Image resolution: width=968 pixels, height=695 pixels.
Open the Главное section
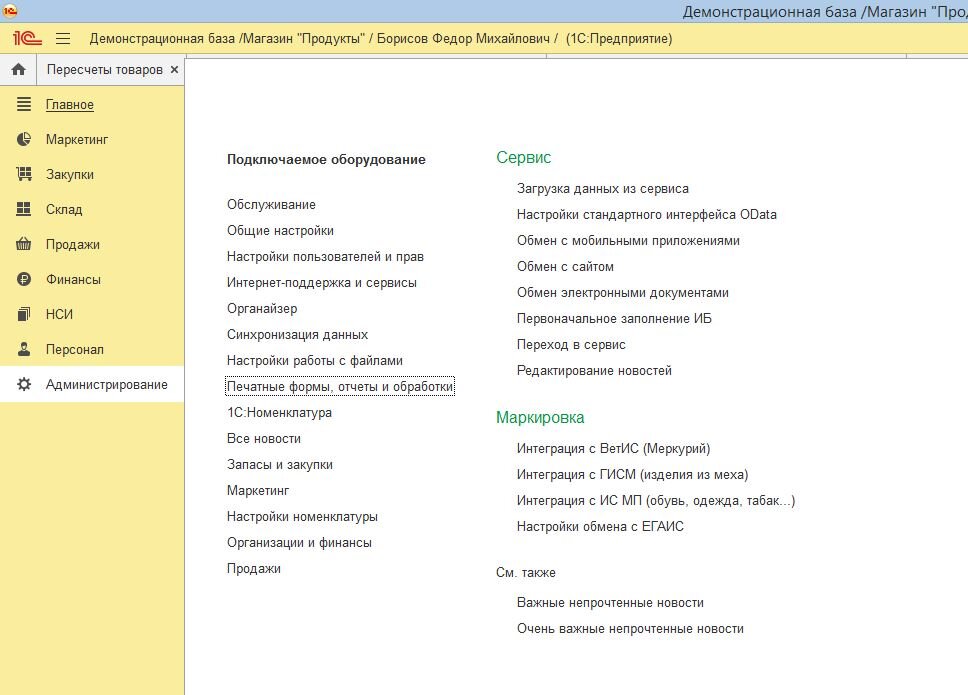click(x=70, y=105)
